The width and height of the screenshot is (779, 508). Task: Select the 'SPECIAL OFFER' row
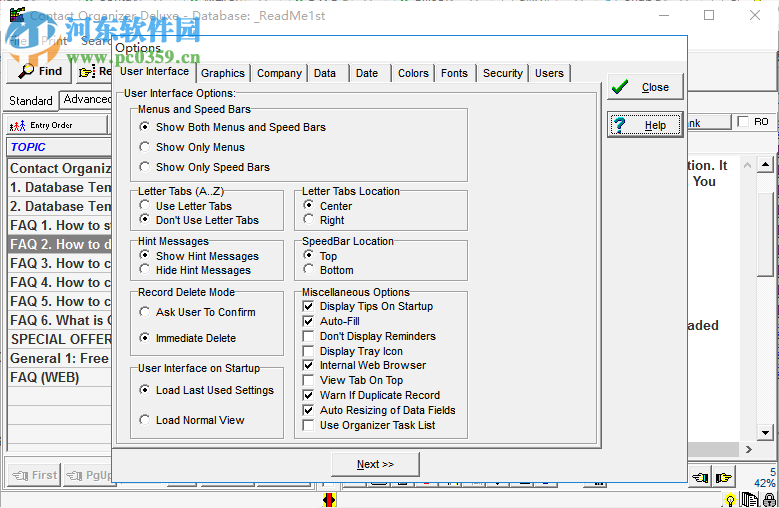60,339
